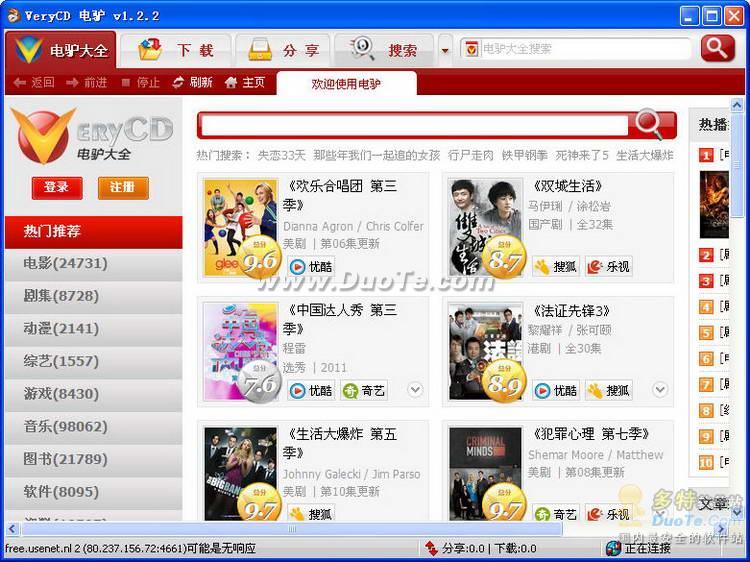Viewport: 750px width, 562px height.
Task: Click the orange 注册 register button
Action: point(123,187)
